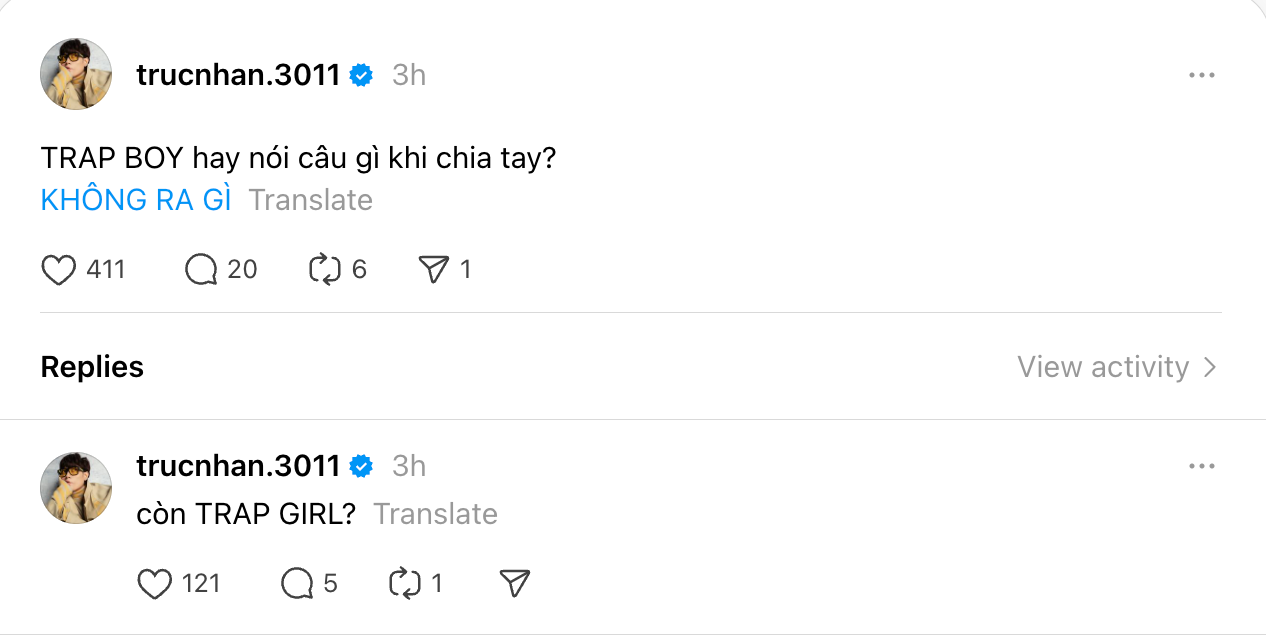This screenshot has height=636, width=1266.
Task: Comment on the TRAP GIRL reply
Action: 296,583
